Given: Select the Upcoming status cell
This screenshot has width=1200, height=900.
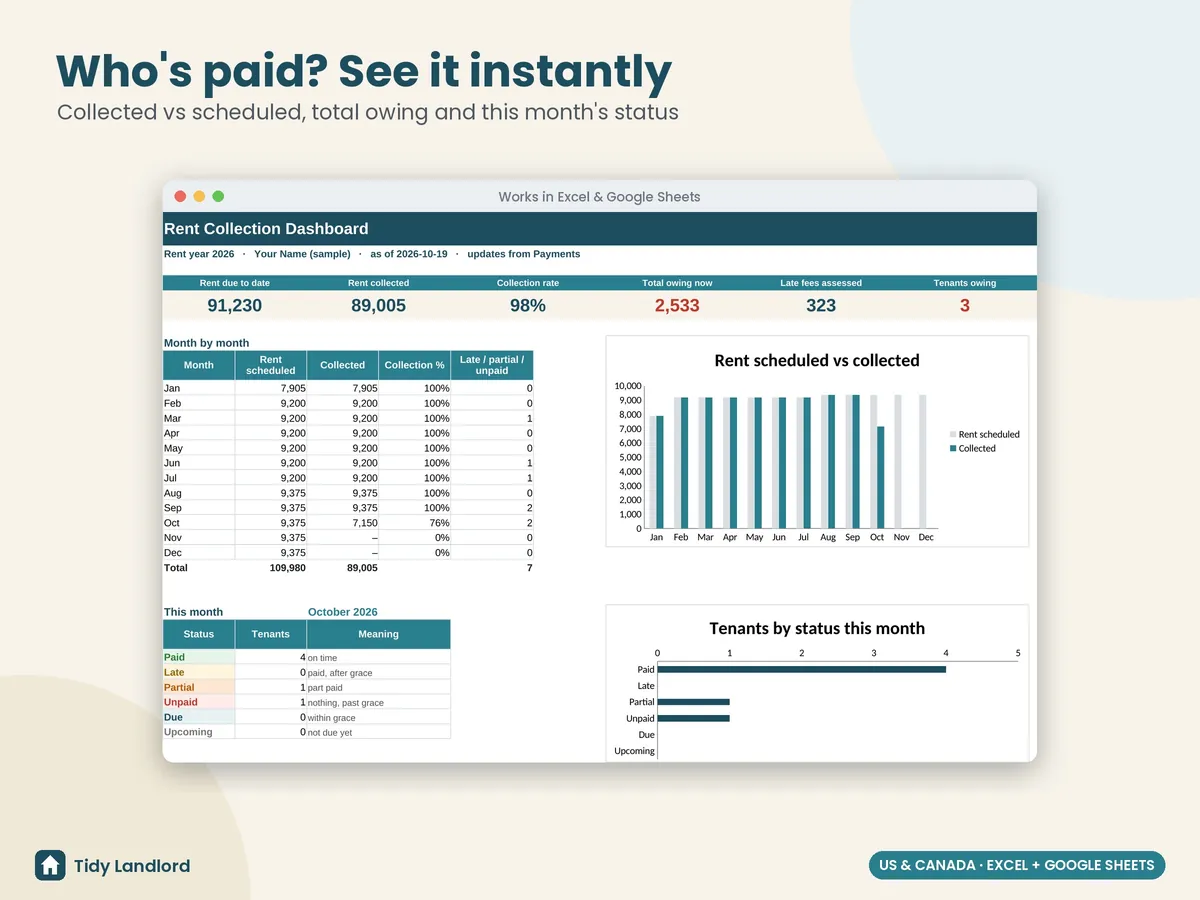Looking at the screenshot, I should 199,732.
